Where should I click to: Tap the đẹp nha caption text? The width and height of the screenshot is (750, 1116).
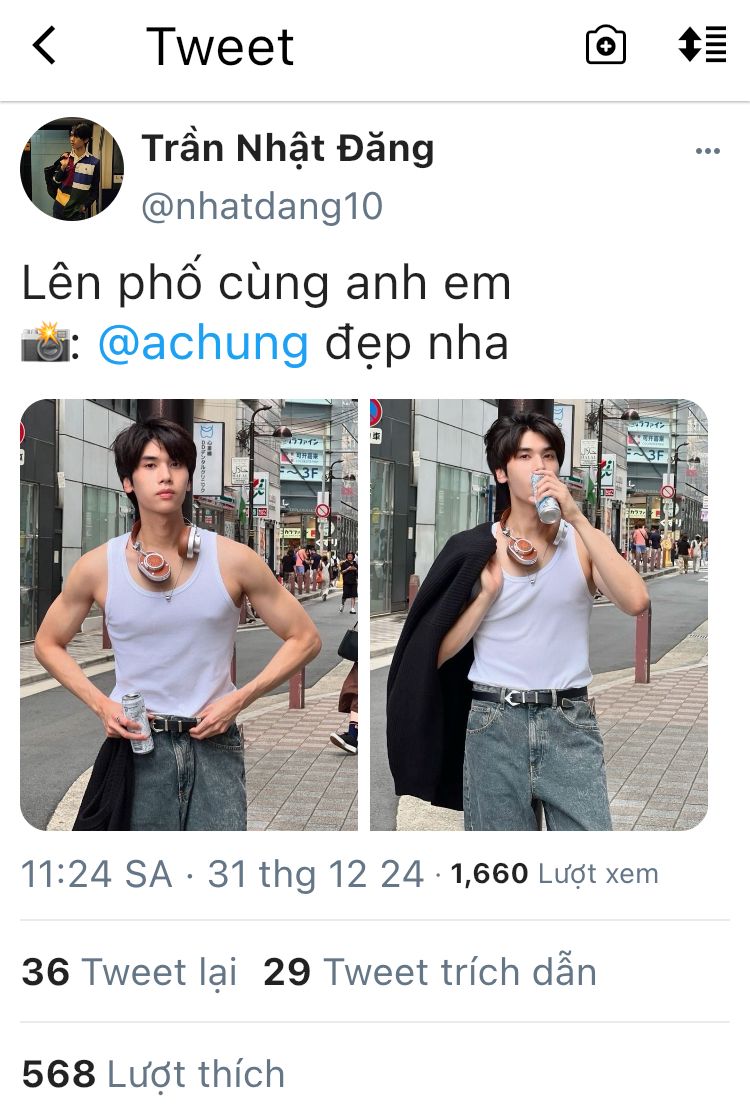pos(417,344)
